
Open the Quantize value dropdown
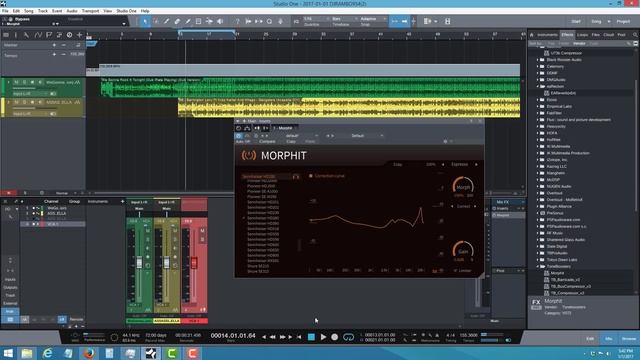316,19
